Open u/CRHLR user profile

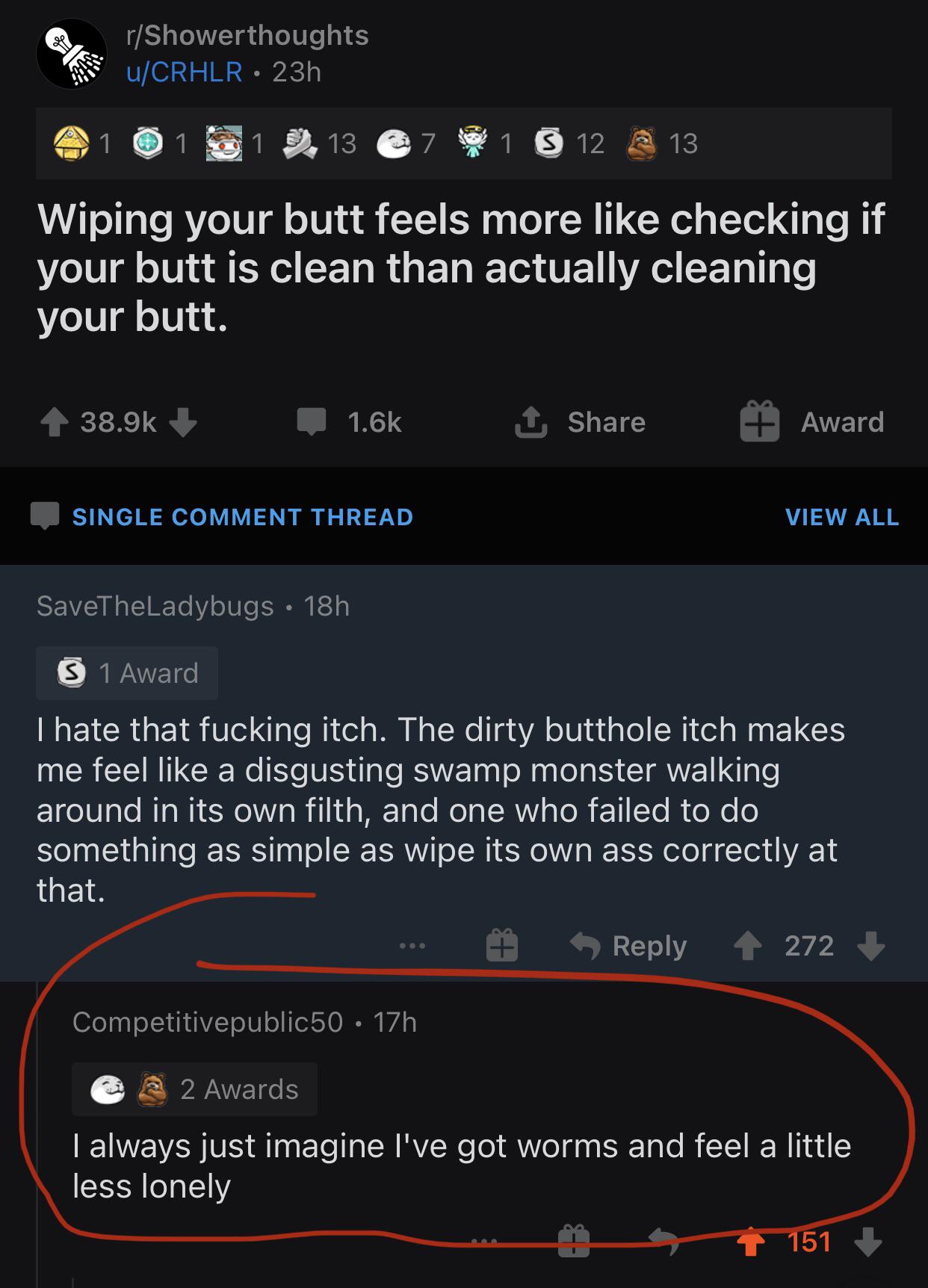pyautogui.click(x=184, y=72)
